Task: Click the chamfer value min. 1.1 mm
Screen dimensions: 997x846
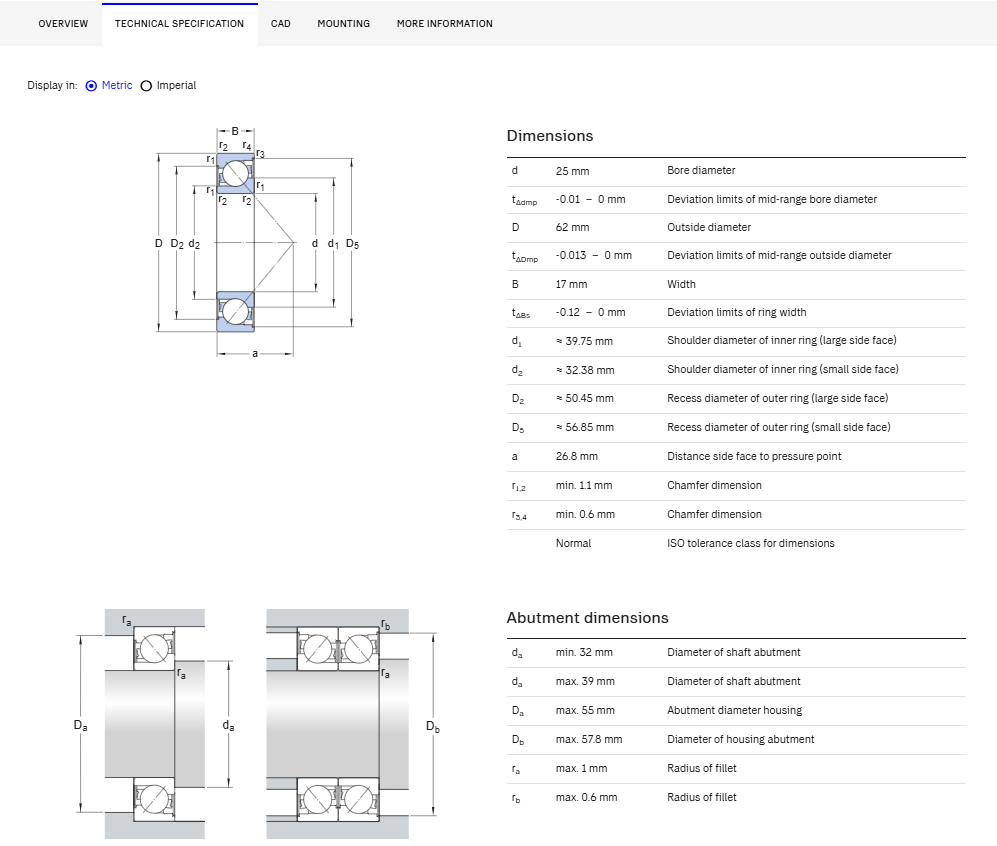Action: [584, 486]
